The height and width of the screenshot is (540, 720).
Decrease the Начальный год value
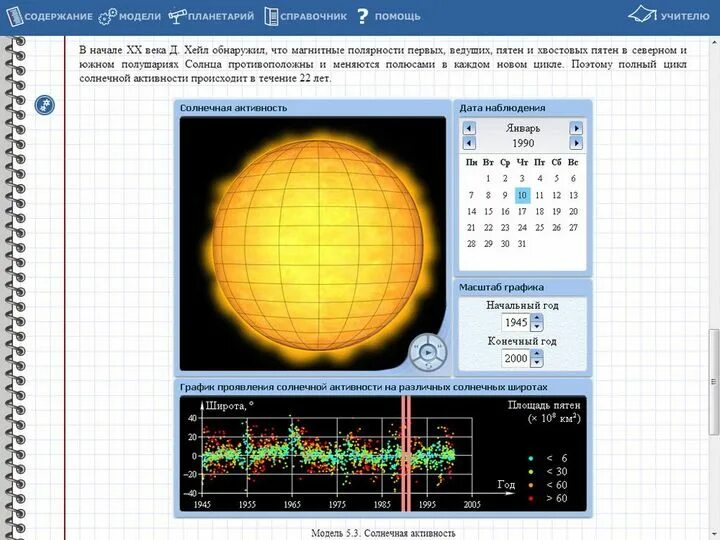tap(537, 326)
